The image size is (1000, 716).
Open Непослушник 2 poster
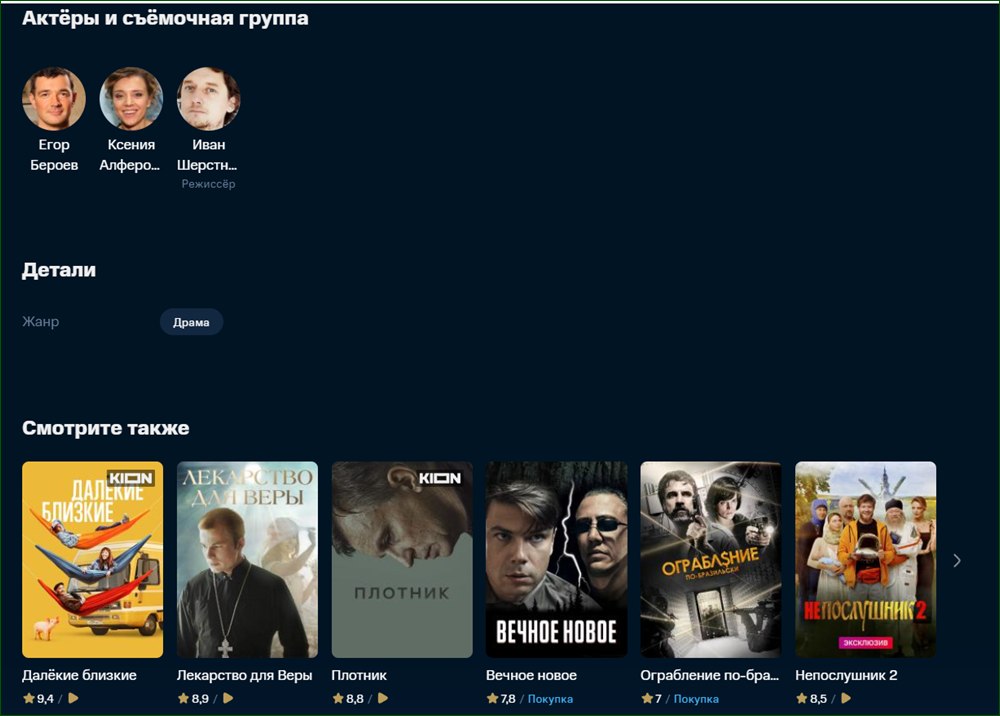point(865,559)
